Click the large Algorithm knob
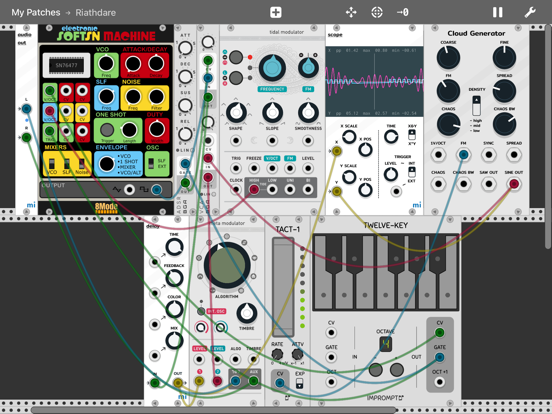The image size is (552, 414). pyautogui.click(x=227, y=265)
